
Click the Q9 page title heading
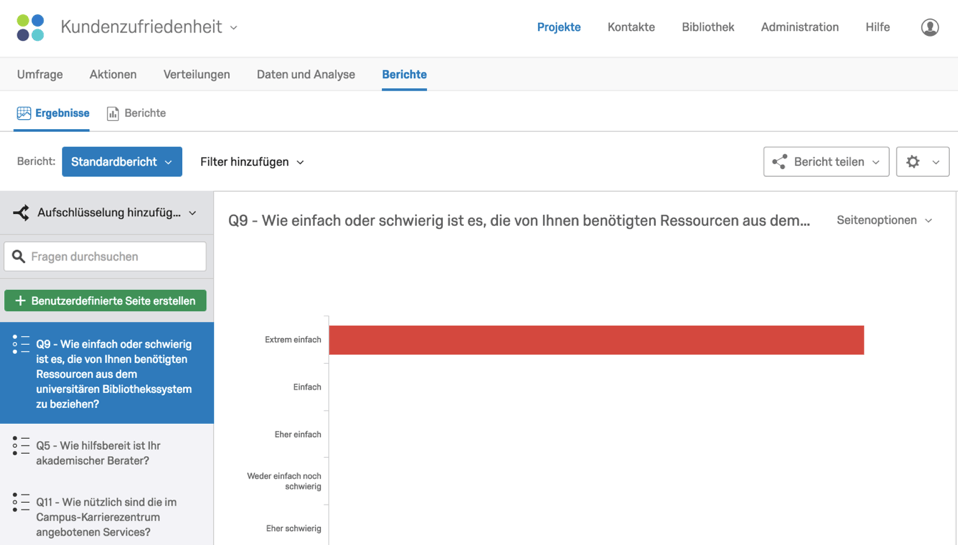519,221
